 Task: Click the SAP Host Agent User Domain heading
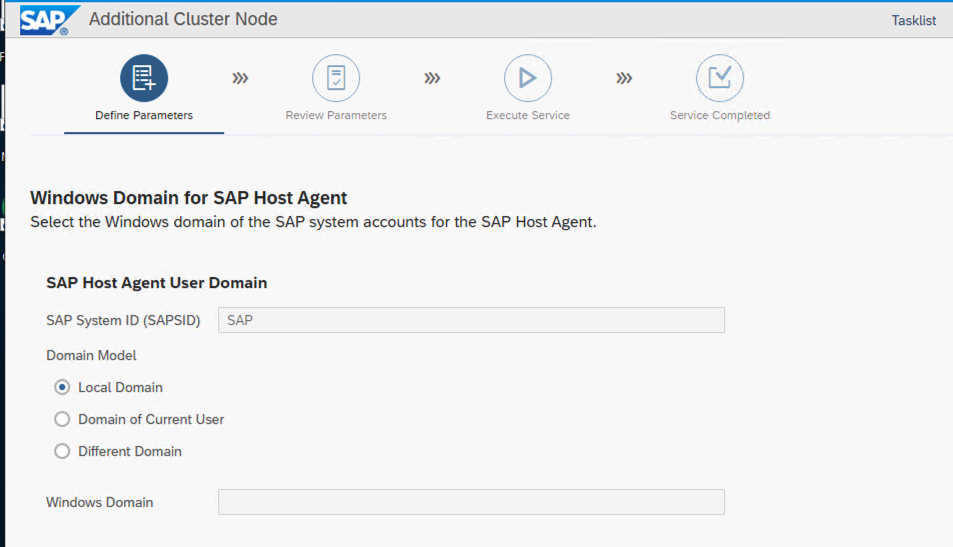157,283
